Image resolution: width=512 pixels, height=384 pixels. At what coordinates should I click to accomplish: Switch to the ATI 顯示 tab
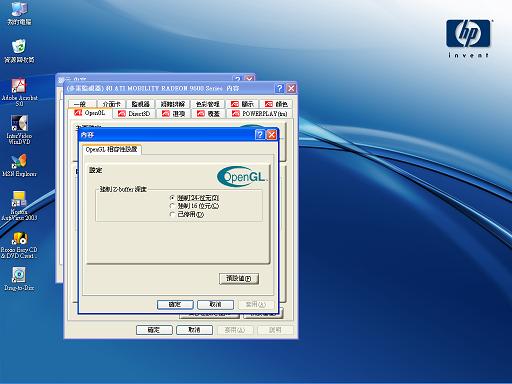coord(242,104)
